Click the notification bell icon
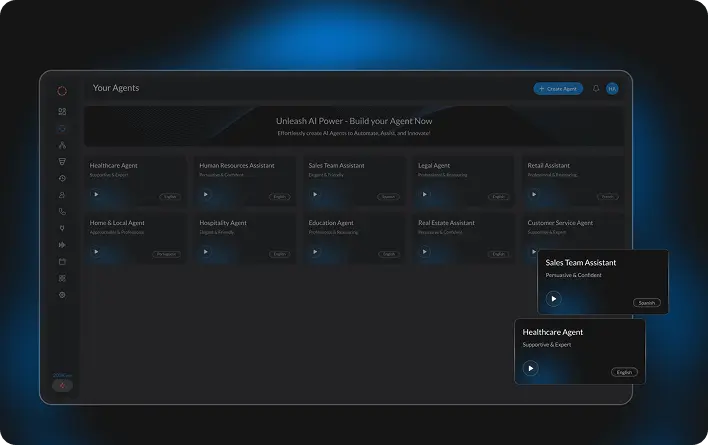This screenshot has height=445, width=708. click(596, 89)
